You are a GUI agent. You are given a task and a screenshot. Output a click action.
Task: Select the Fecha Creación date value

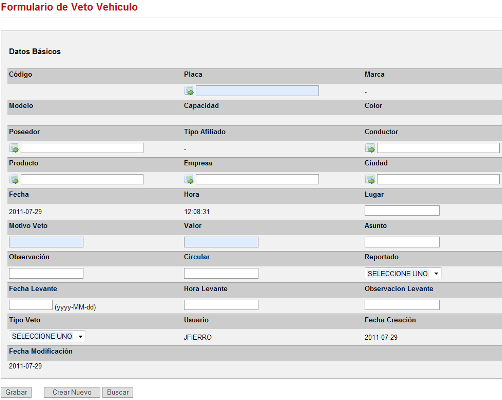381,337
